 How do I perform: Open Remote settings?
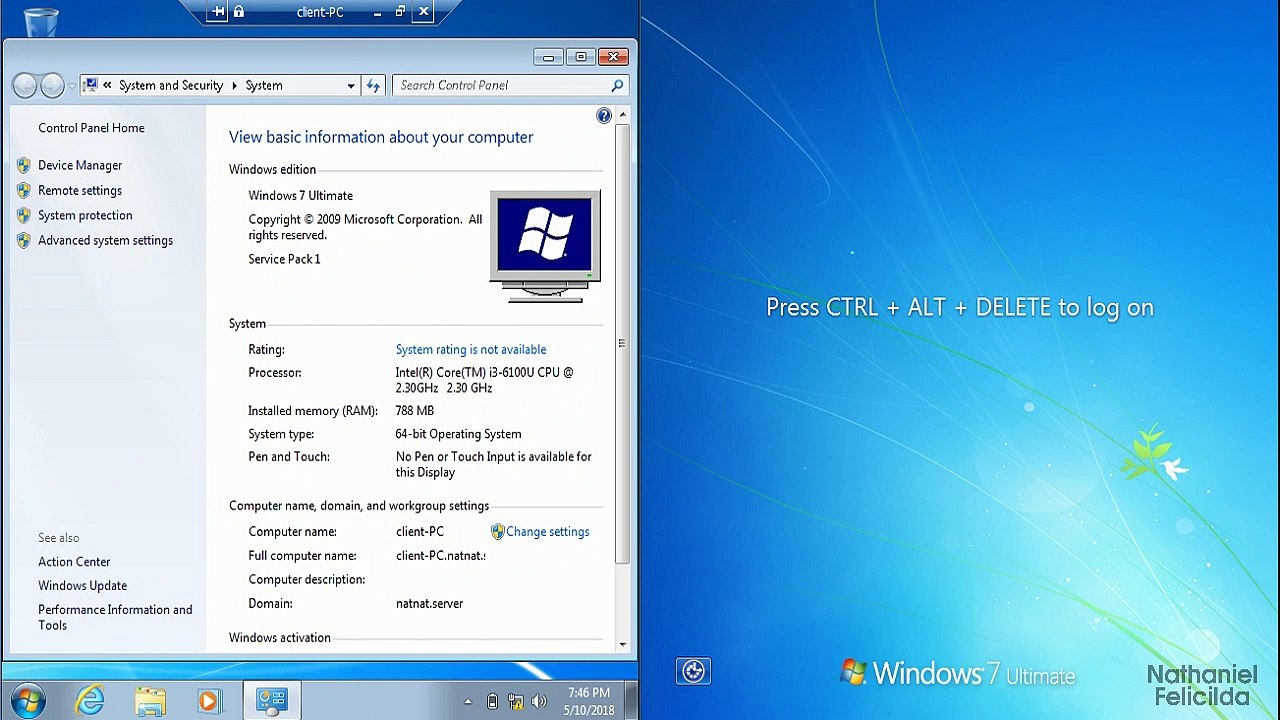point(80,190)
